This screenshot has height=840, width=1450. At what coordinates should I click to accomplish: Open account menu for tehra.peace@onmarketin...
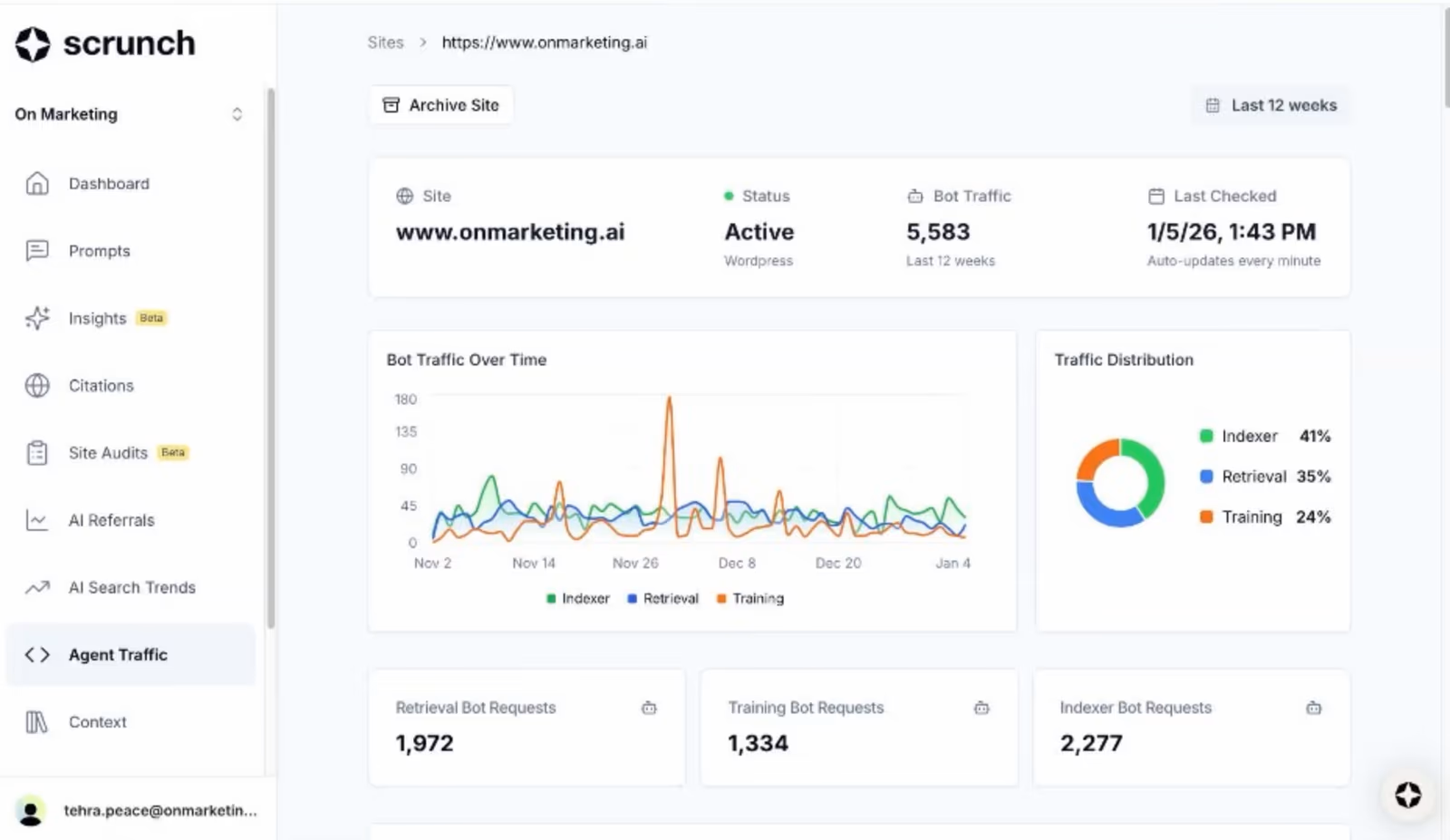pyautogui.click(x=136, y=811)
